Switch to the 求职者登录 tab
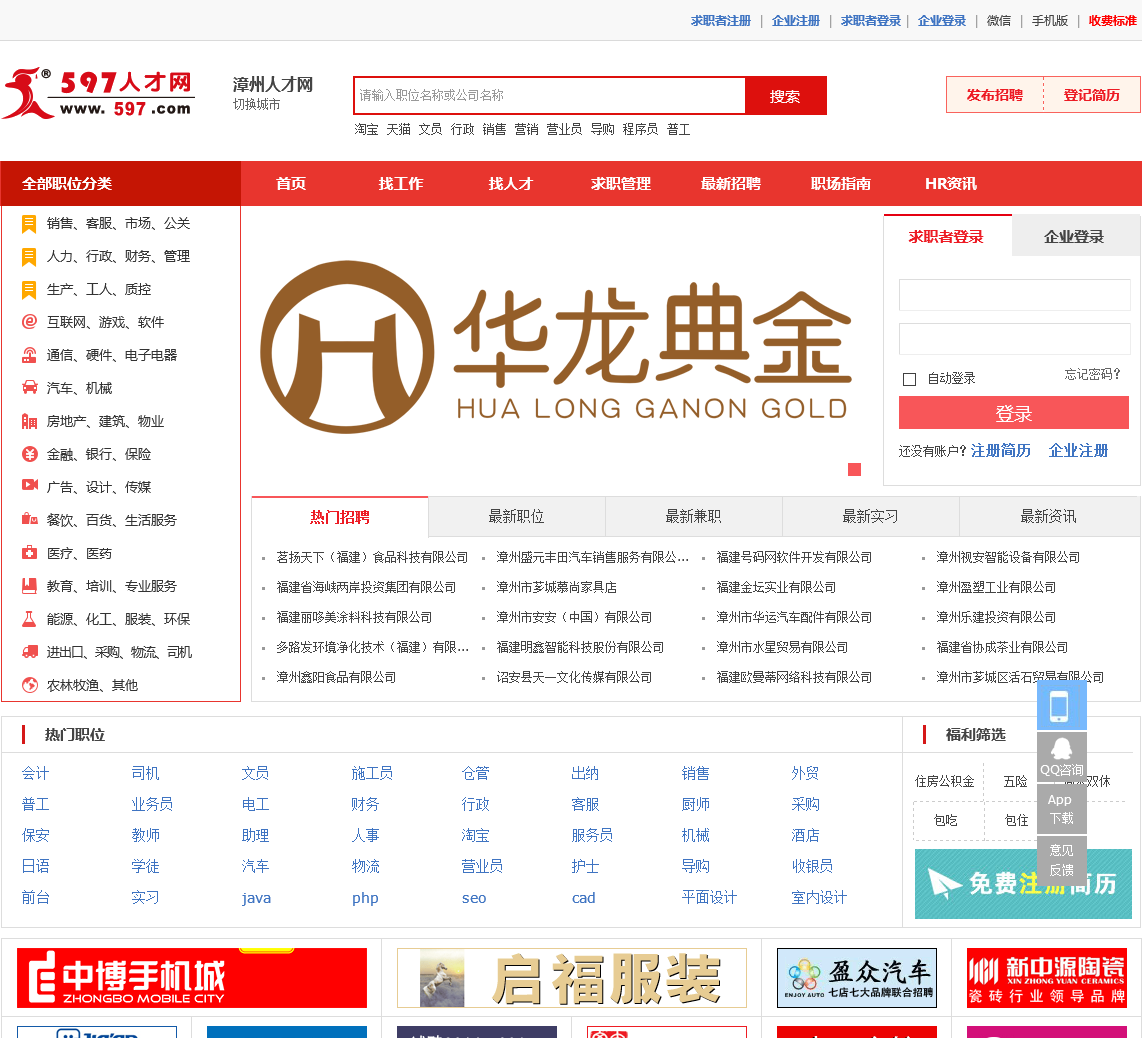 pos(946,236)
